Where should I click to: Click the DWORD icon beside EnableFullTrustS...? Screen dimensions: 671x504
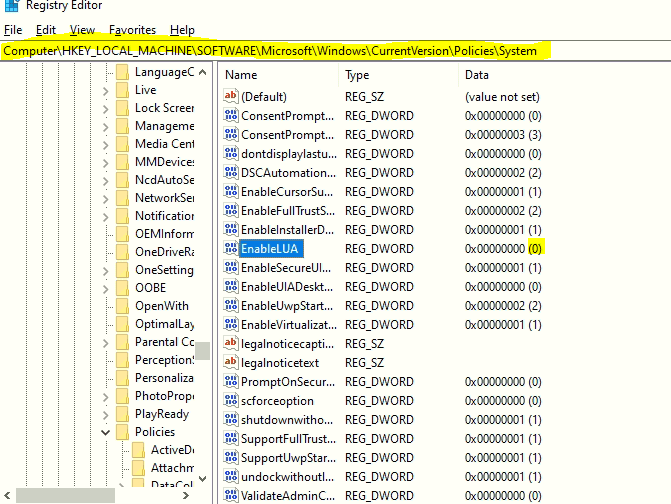point(231,210)
